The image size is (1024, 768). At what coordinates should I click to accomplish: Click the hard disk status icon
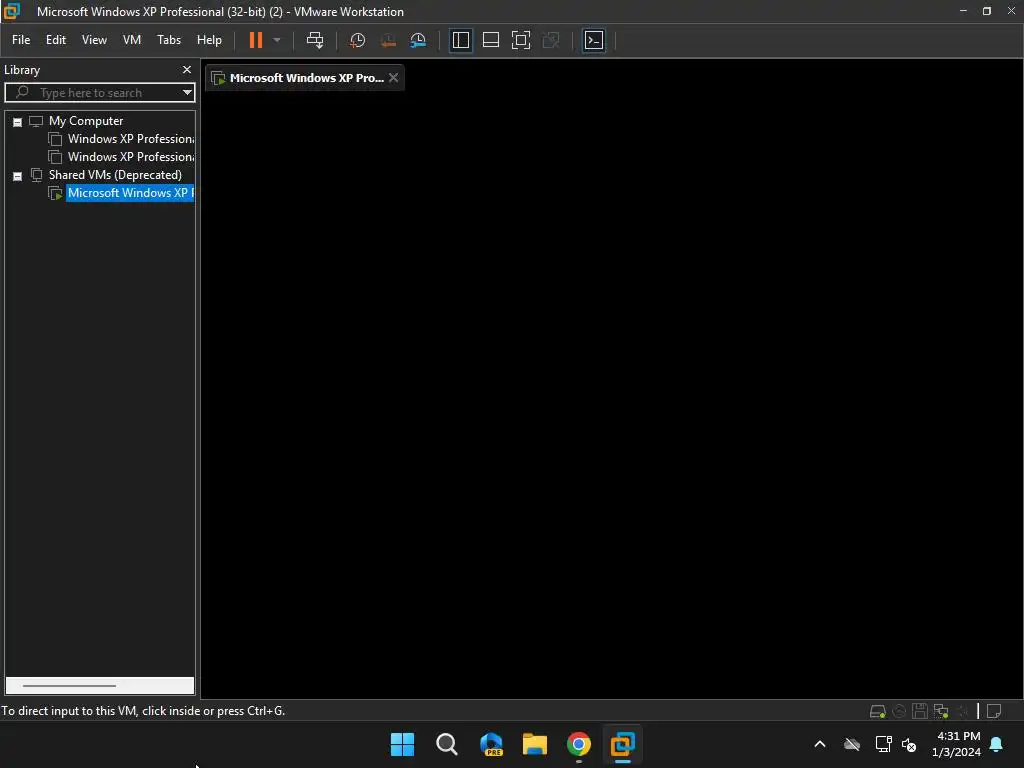click(x=878, y=711)
